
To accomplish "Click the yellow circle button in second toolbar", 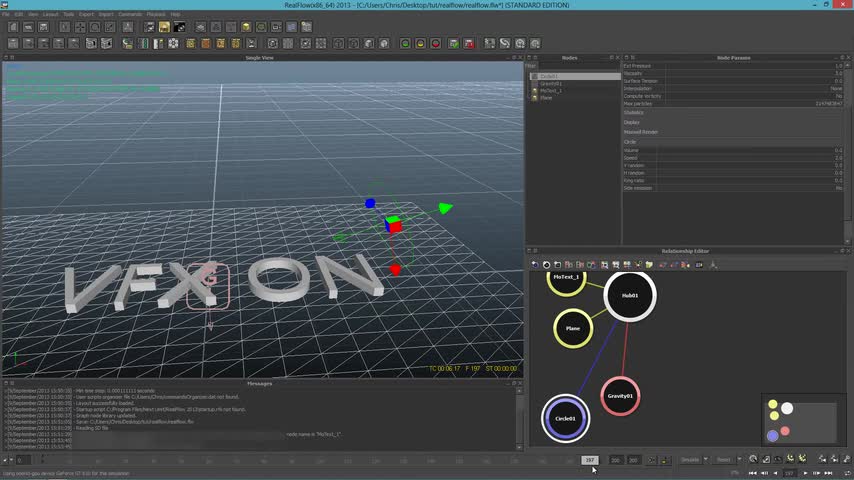I will 420,44.
